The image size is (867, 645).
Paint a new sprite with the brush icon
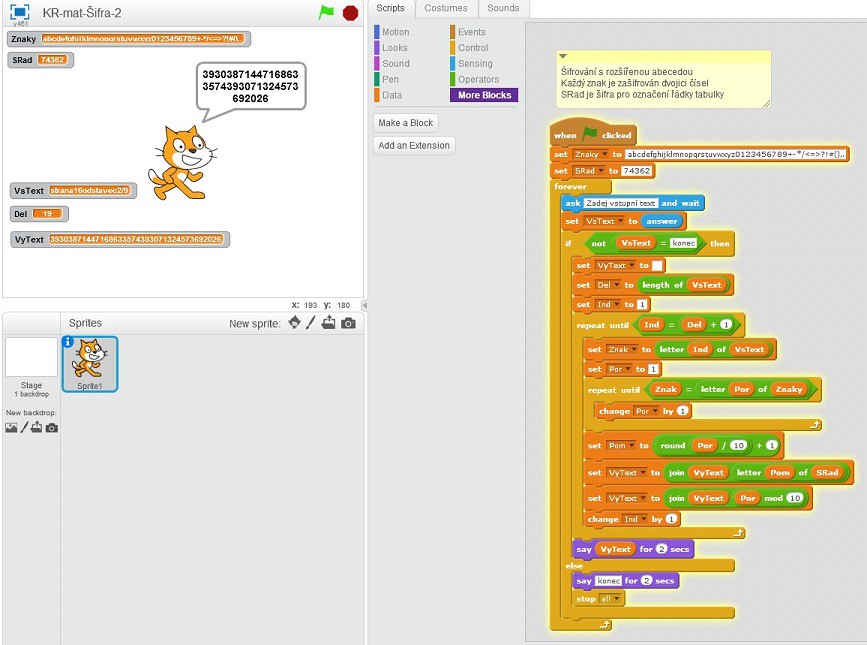click(x=311, y=323)
